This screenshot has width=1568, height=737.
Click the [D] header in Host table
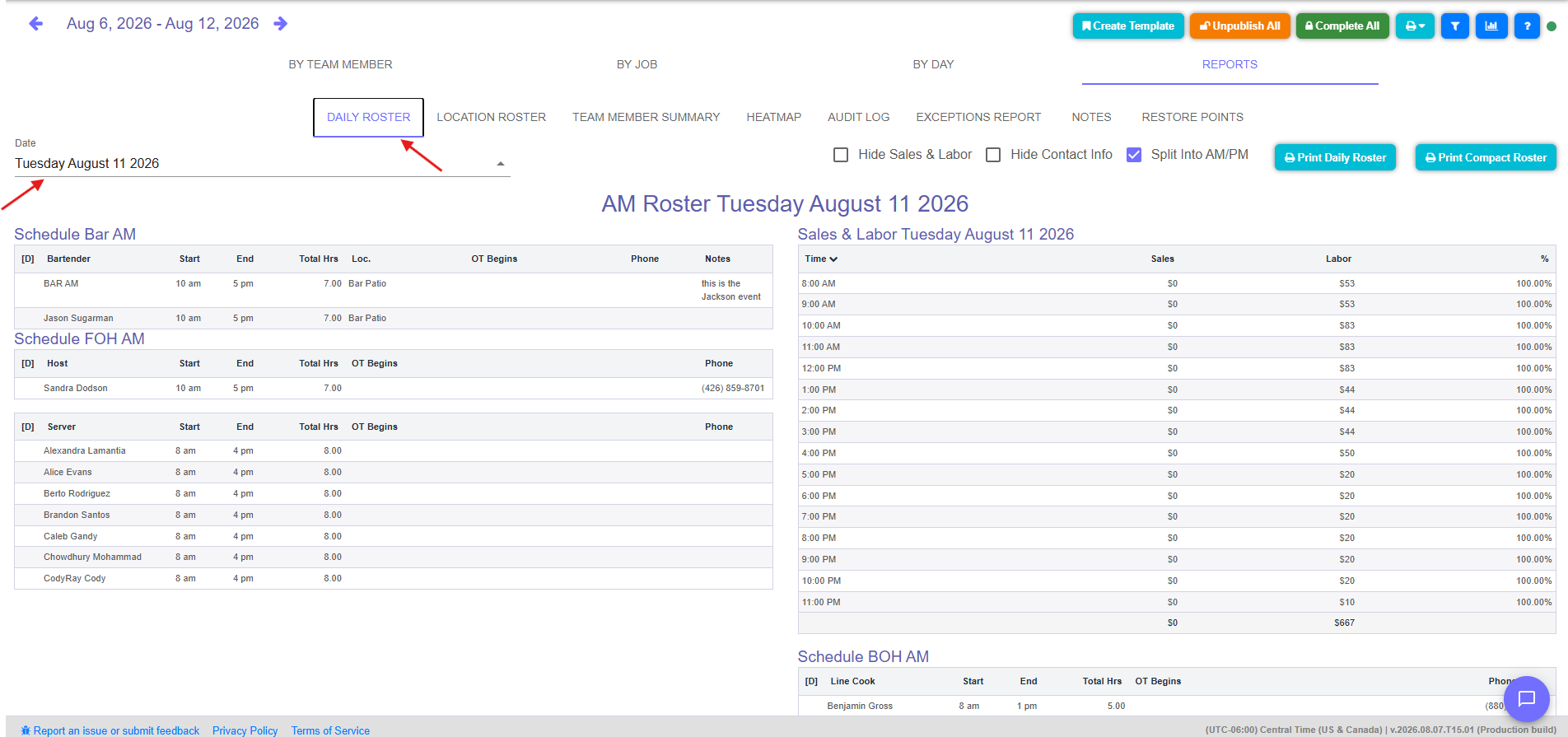coord(28,363)
